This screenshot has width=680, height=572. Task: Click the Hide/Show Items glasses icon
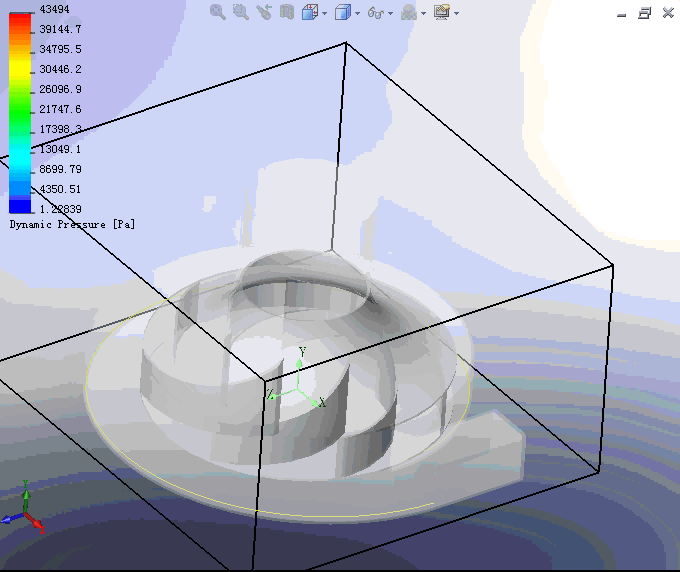coord(376,13)
